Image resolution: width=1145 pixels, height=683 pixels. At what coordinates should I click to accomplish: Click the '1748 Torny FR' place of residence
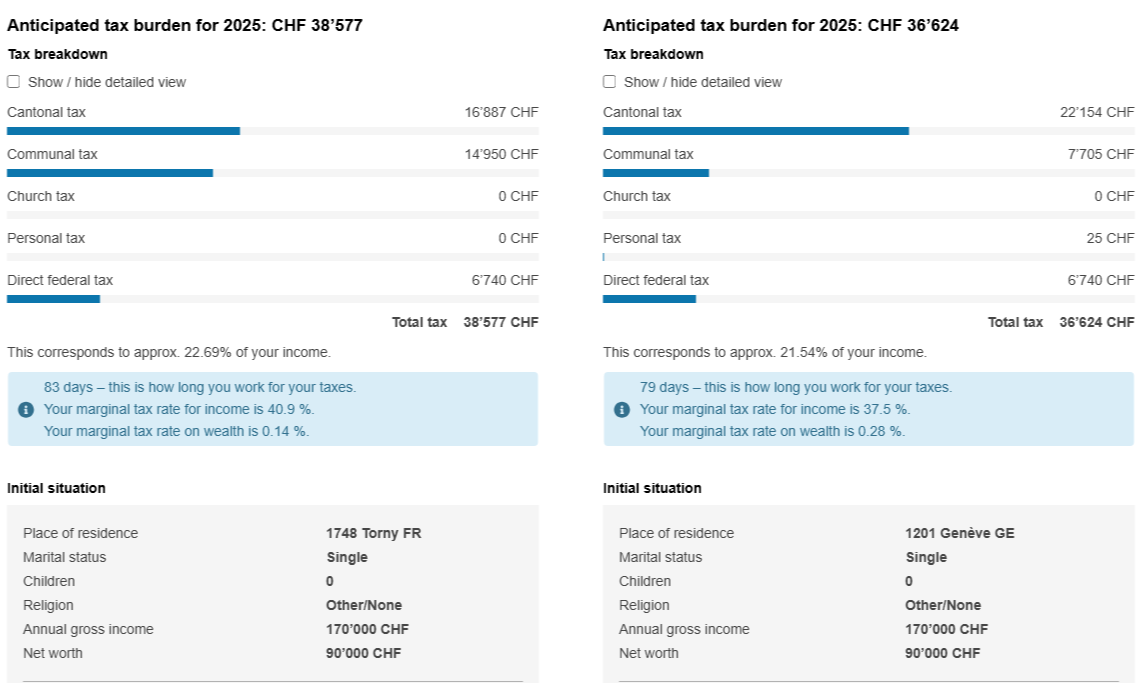click(373, 533)
